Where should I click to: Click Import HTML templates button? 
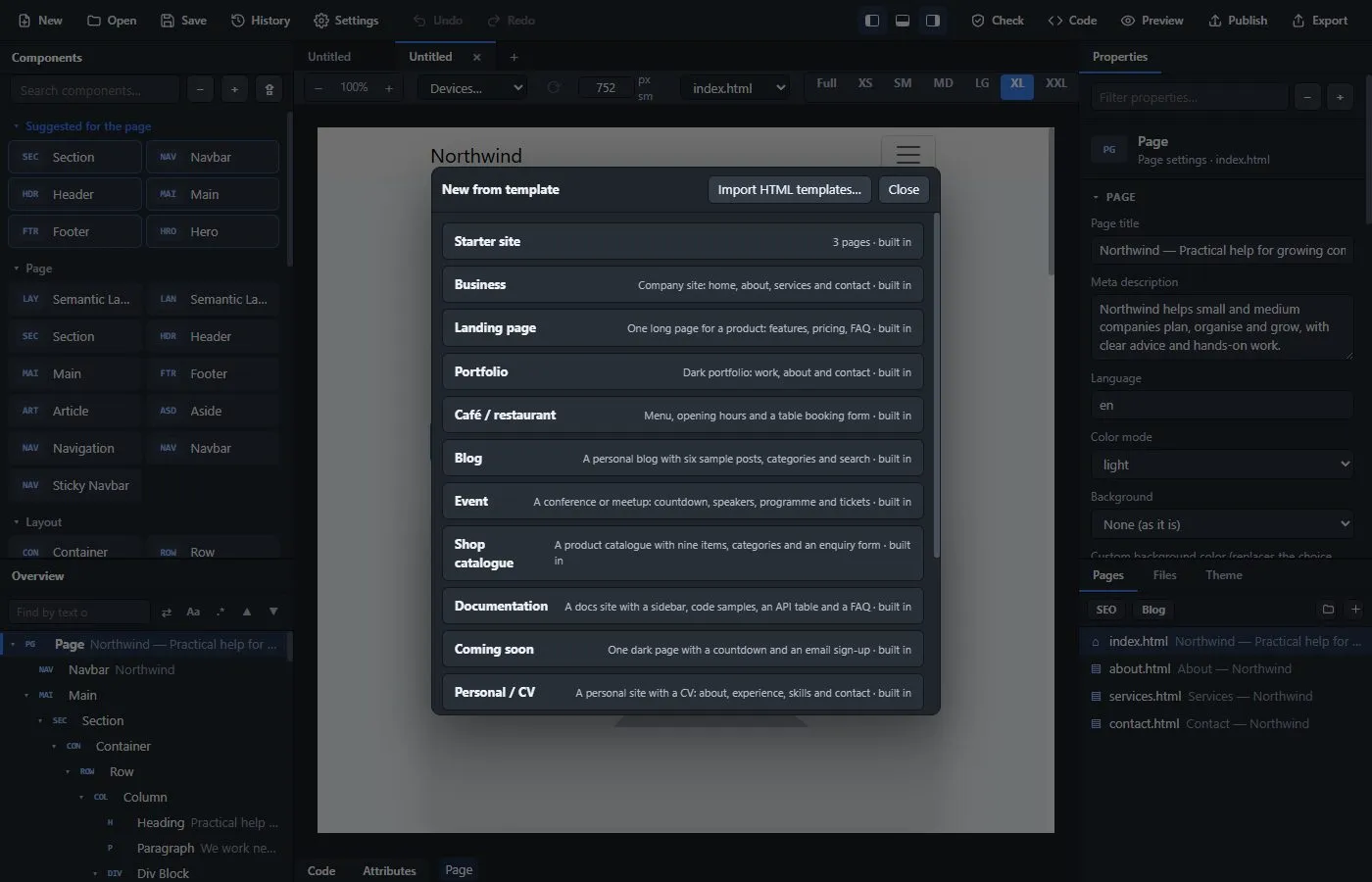(789, 190)
